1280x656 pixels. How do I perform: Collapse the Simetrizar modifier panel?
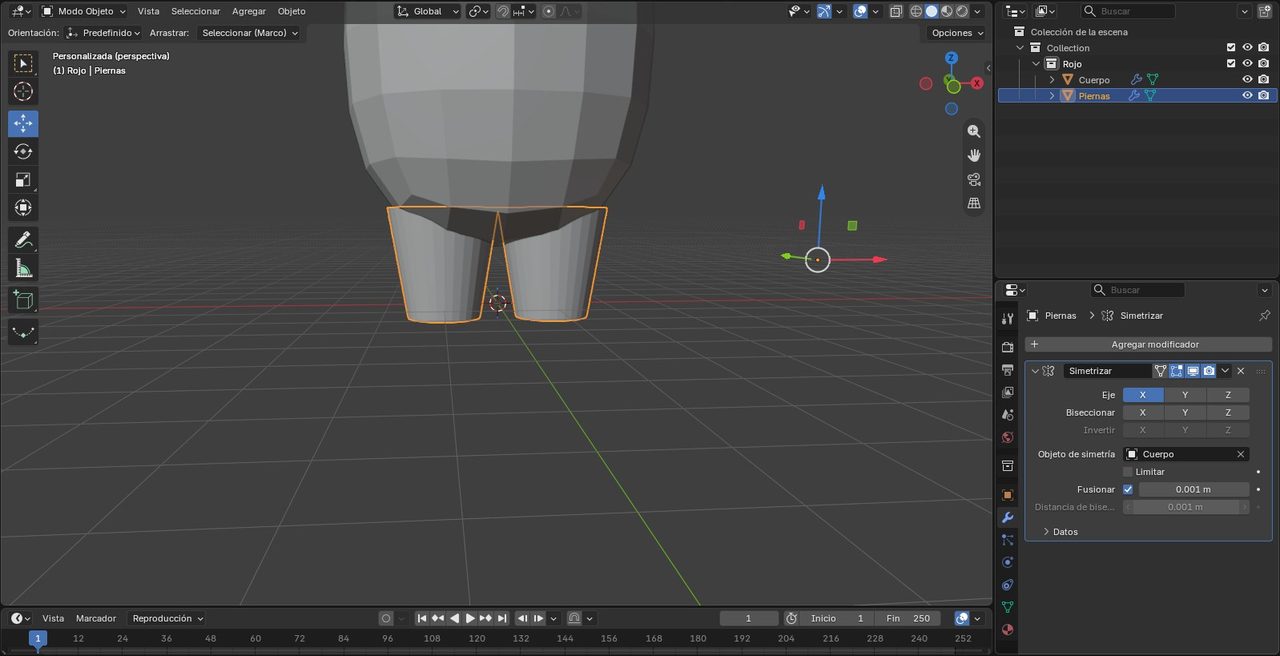1035,371
